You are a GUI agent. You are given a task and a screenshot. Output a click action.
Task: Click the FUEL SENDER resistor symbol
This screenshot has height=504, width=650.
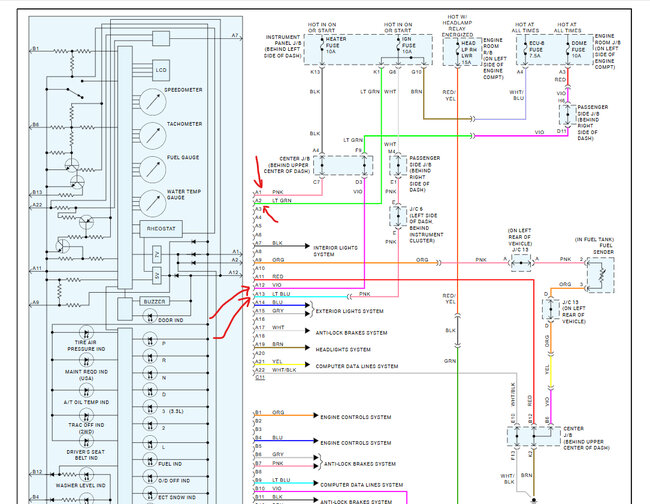pyautogui.click(x=601, y=275)
